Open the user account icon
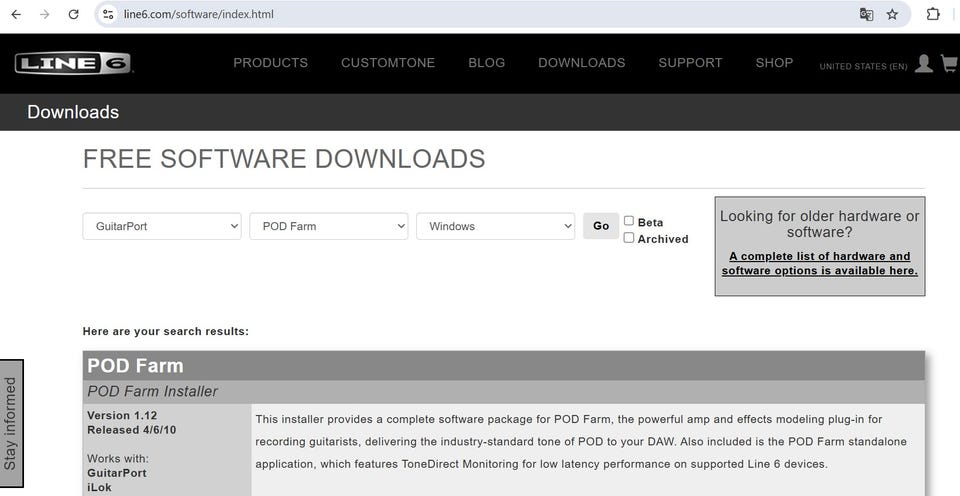The height and width of the screenshot is (496, 960). pos(923,63)
